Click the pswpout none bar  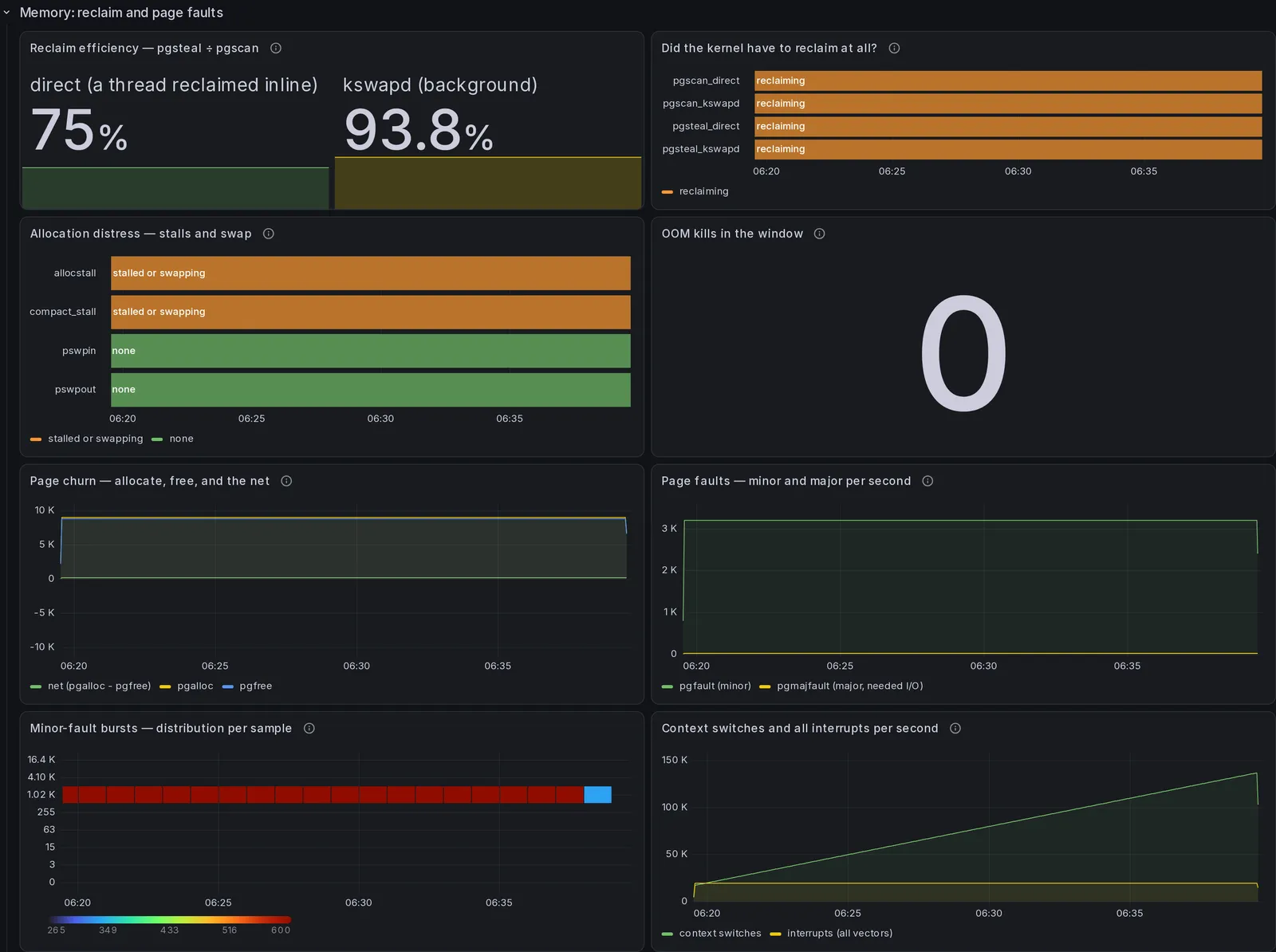pyautogui.click(x=371, y=390)
